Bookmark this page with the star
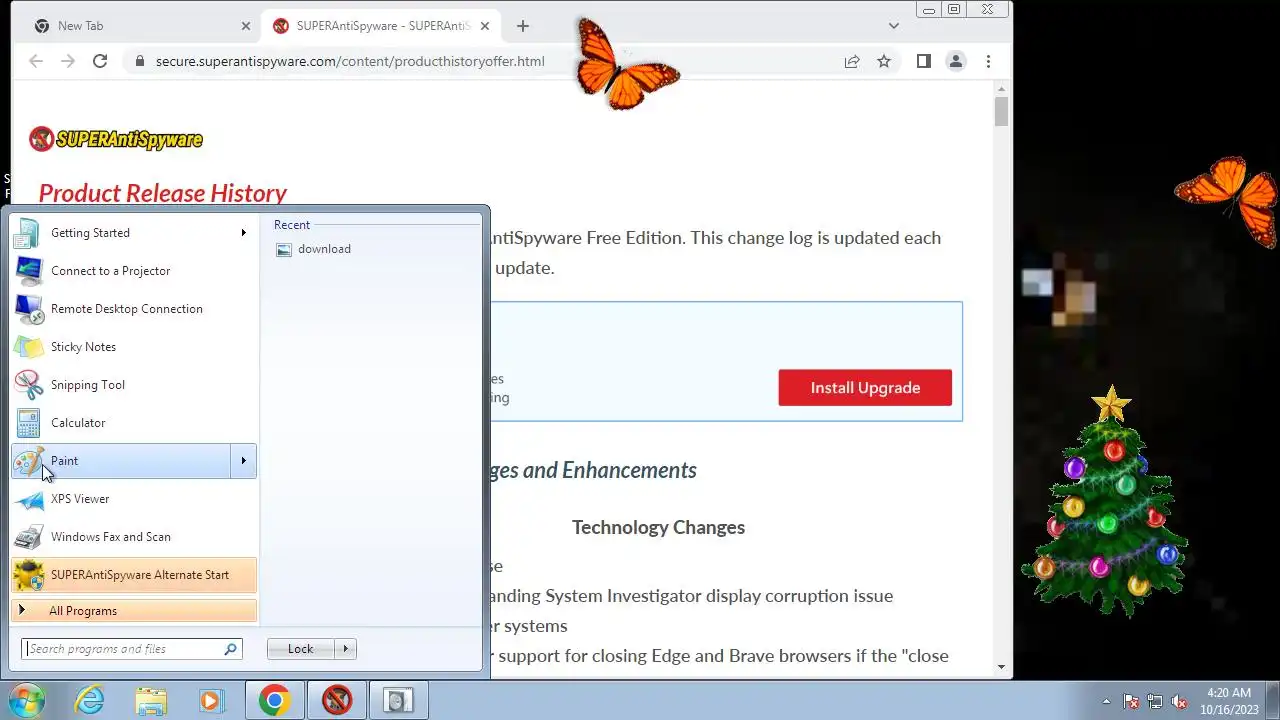The image size is (1280, 720). (x=884, y=61)
